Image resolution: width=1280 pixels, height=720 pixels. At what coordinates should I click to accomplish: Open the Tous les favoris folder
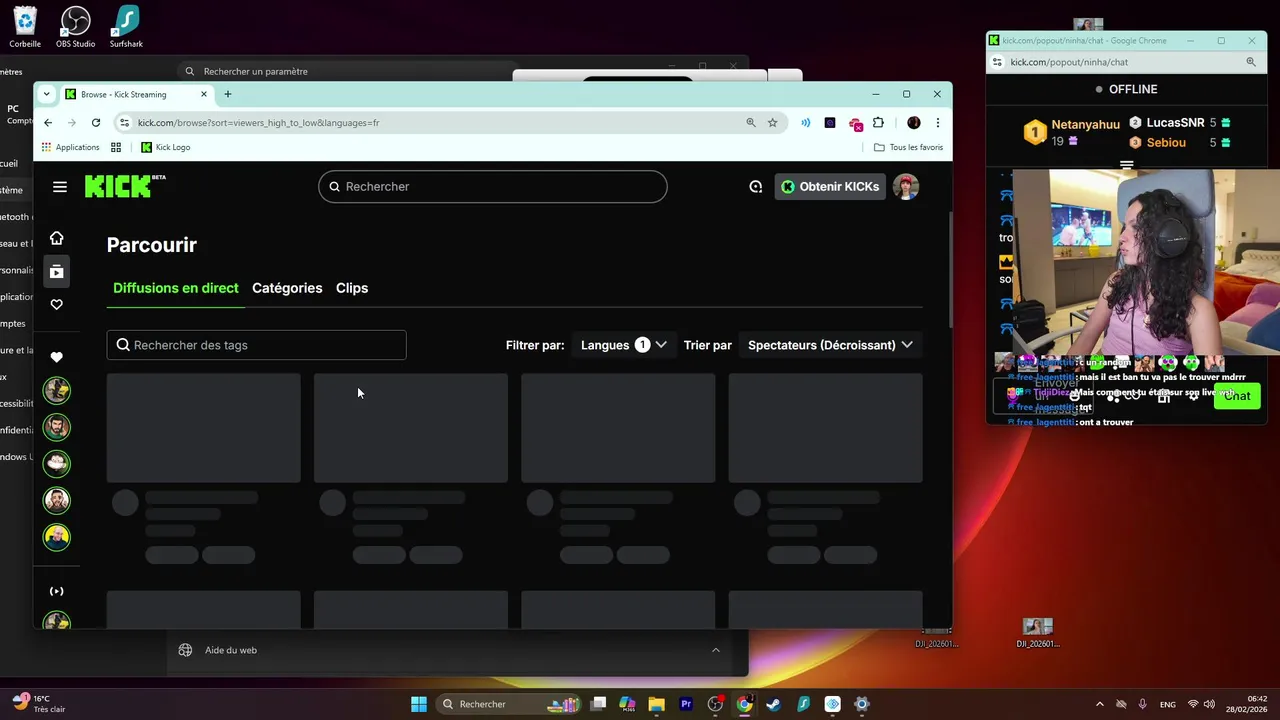point(908,147)
